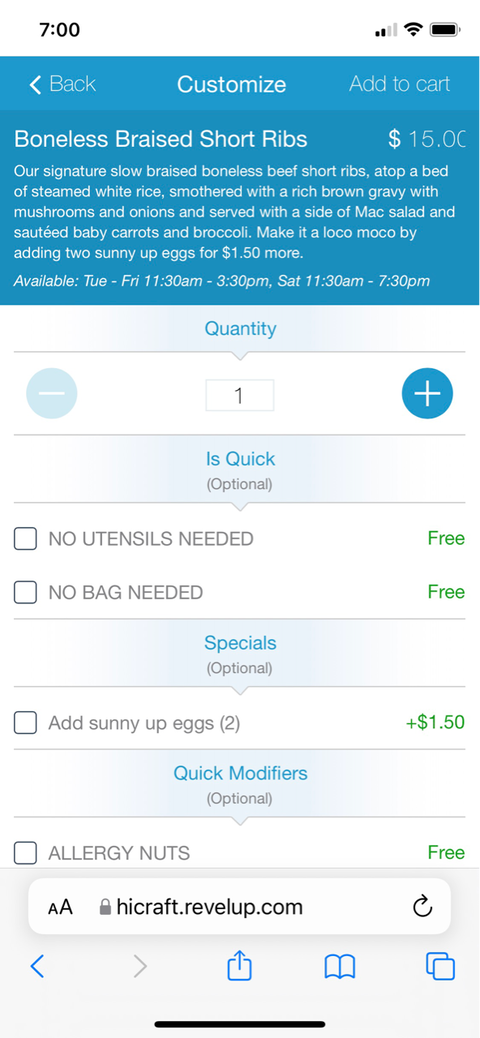
Task: Tick the ALLERGY NUTS checkbox
Action: point(25,853)
